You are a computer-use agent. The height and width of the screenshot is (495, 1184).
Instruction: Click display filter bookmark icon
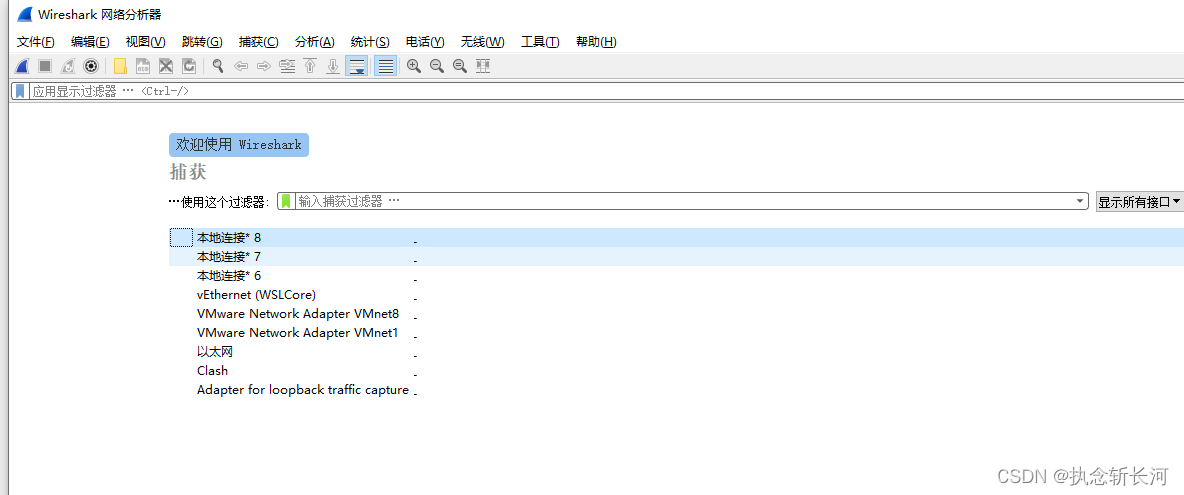(x=20, y=91)
